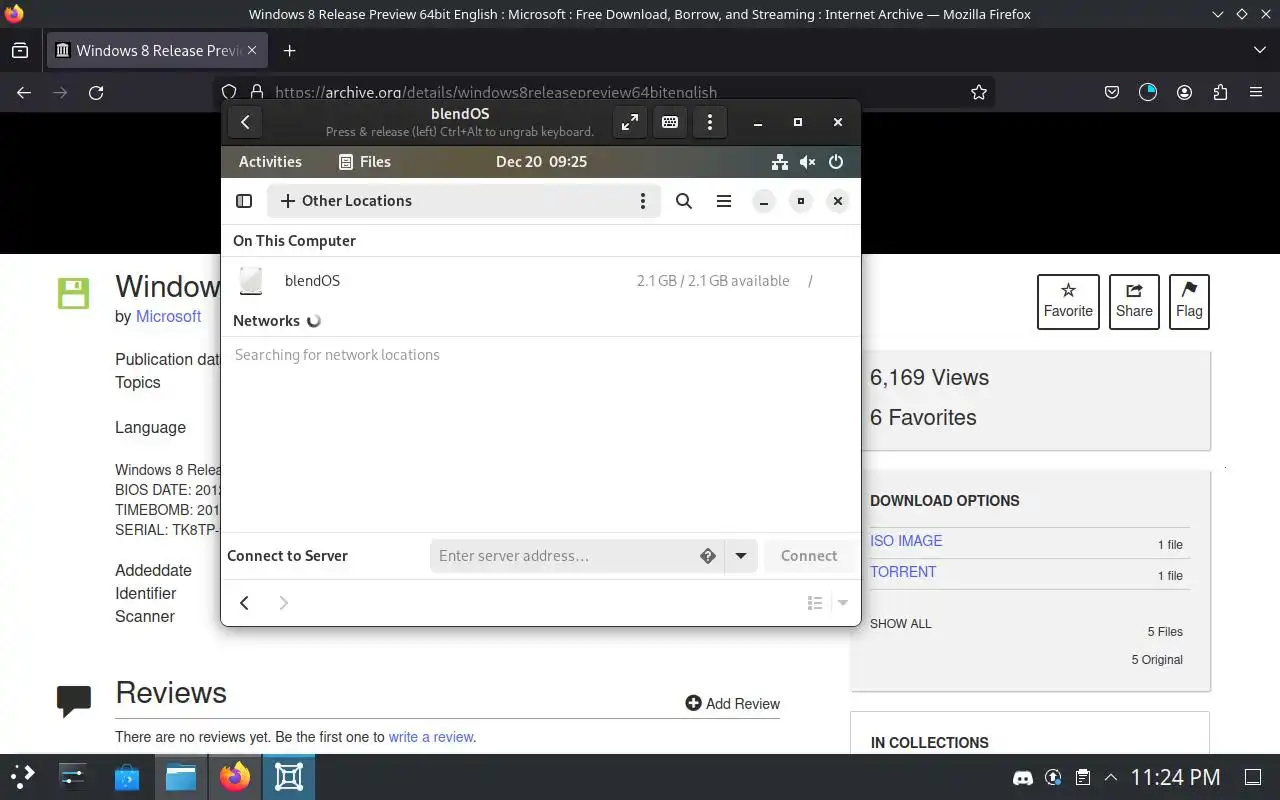Open the KDE application launcher
The image size is (1280, 800).
(22, 777)
